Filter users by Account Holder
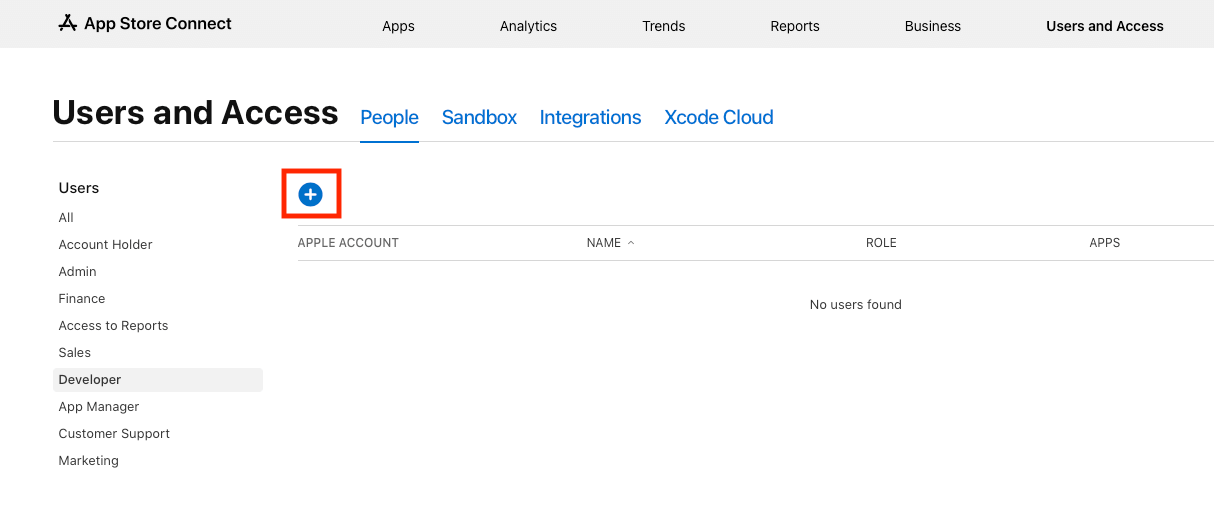The width and height of the screenshot is (1214, 523). click(x=105, y=244)
